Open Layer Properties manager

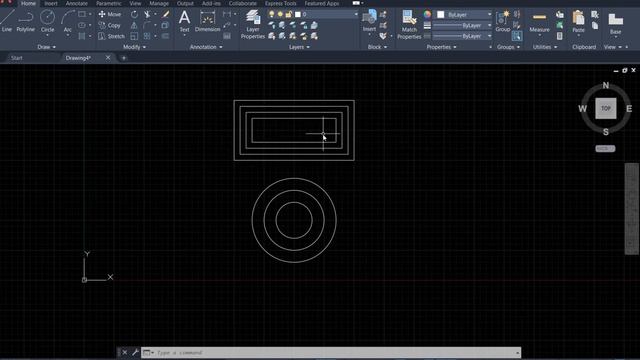[x=253, y=24]
